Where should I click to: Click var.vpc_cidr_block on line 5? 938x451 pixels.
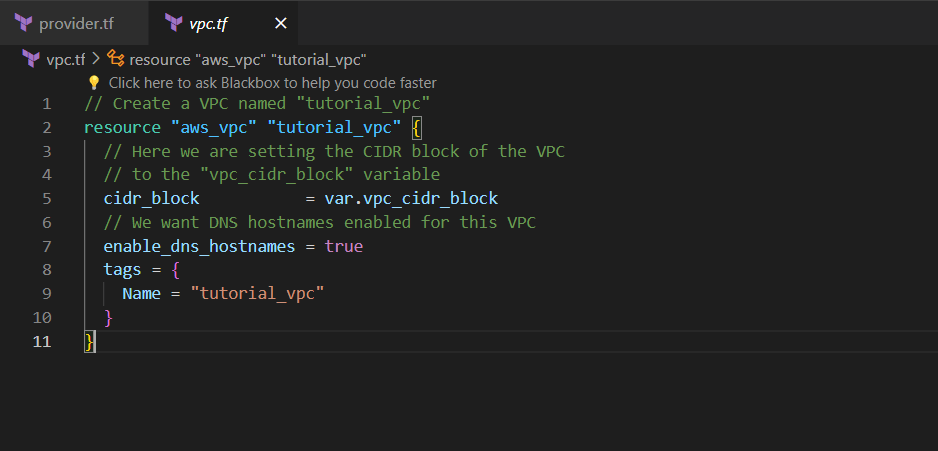410,199
